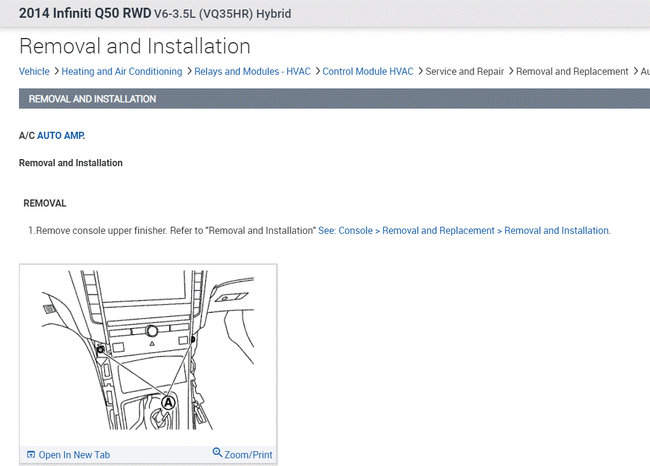
Task: Click the Removal and Replacement breadcrumb text
Action: 572,71
